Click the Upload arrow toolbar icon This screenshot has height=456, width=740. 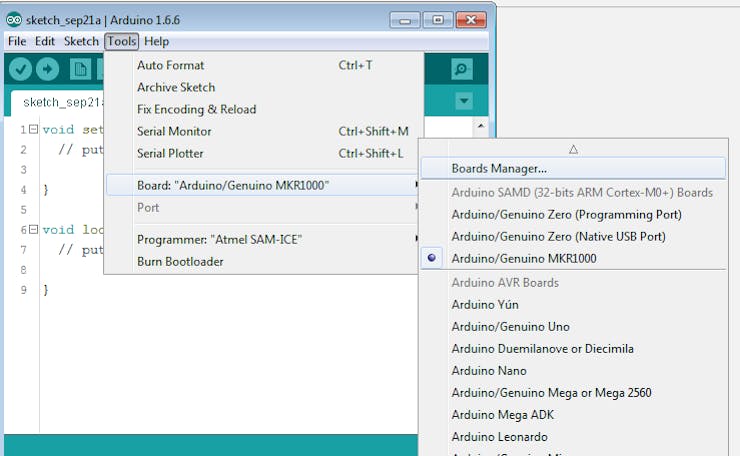pyautogui.click(x=48, y=69)
